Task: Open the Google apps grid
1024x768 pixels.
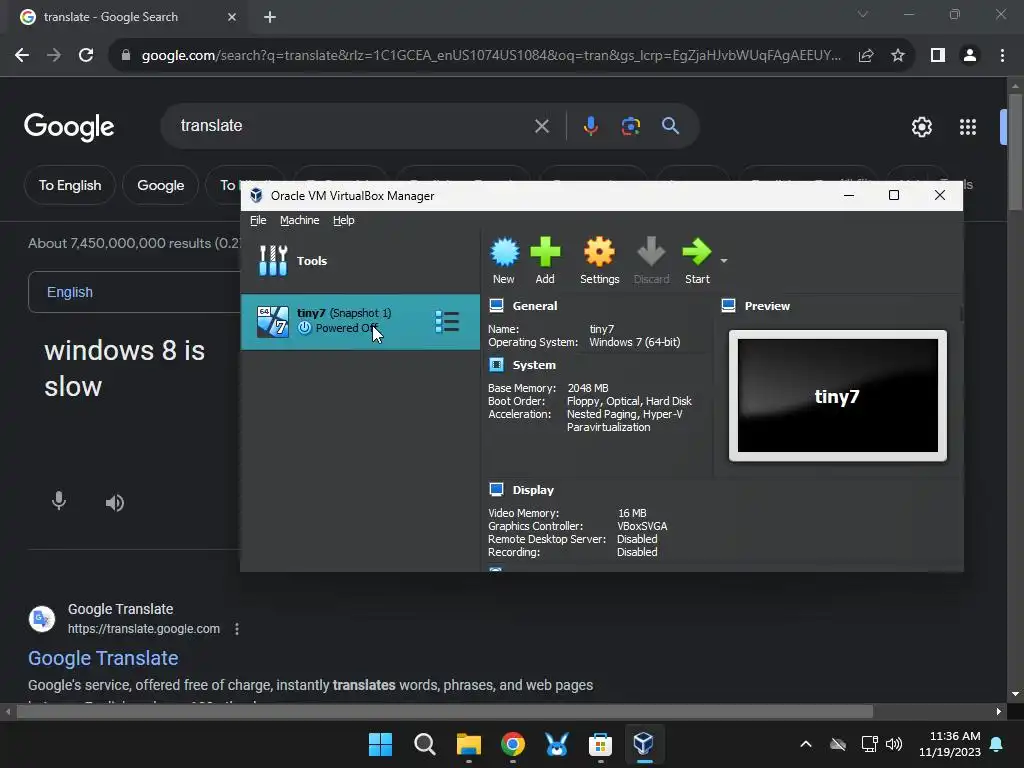Action: [x=968, y=127]
